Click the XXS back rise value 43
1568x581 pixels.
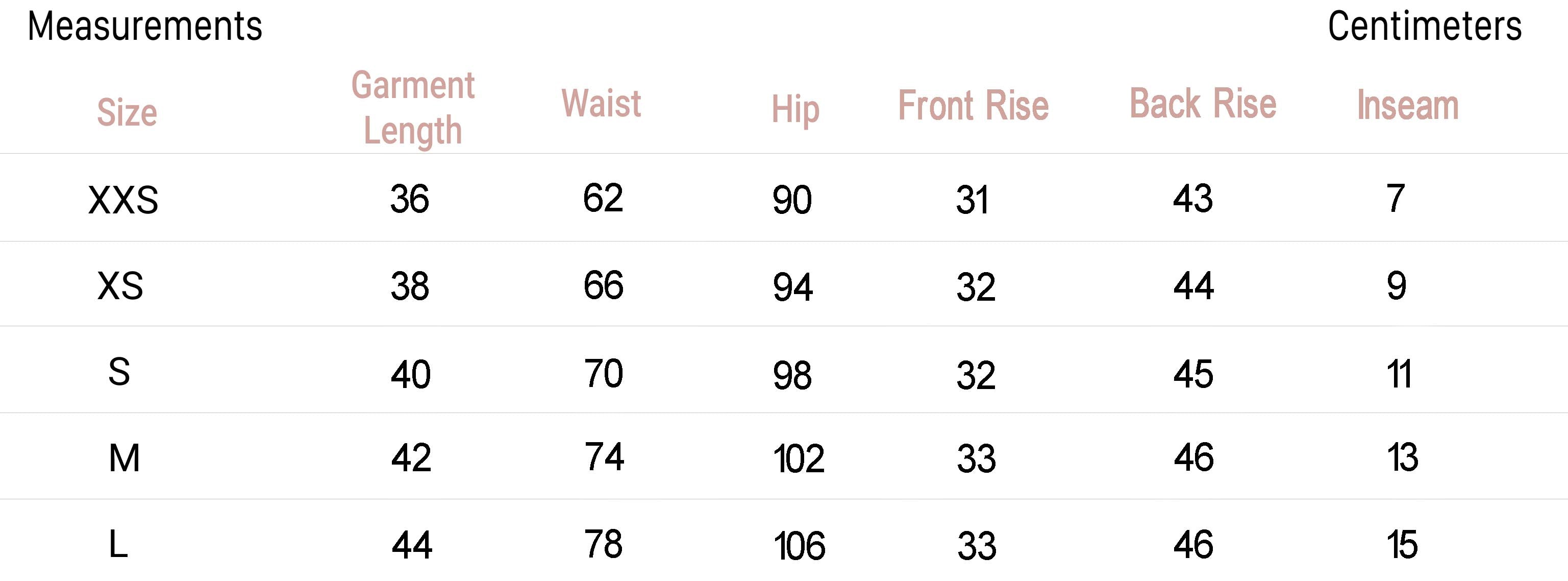(x=1193, y=199)
